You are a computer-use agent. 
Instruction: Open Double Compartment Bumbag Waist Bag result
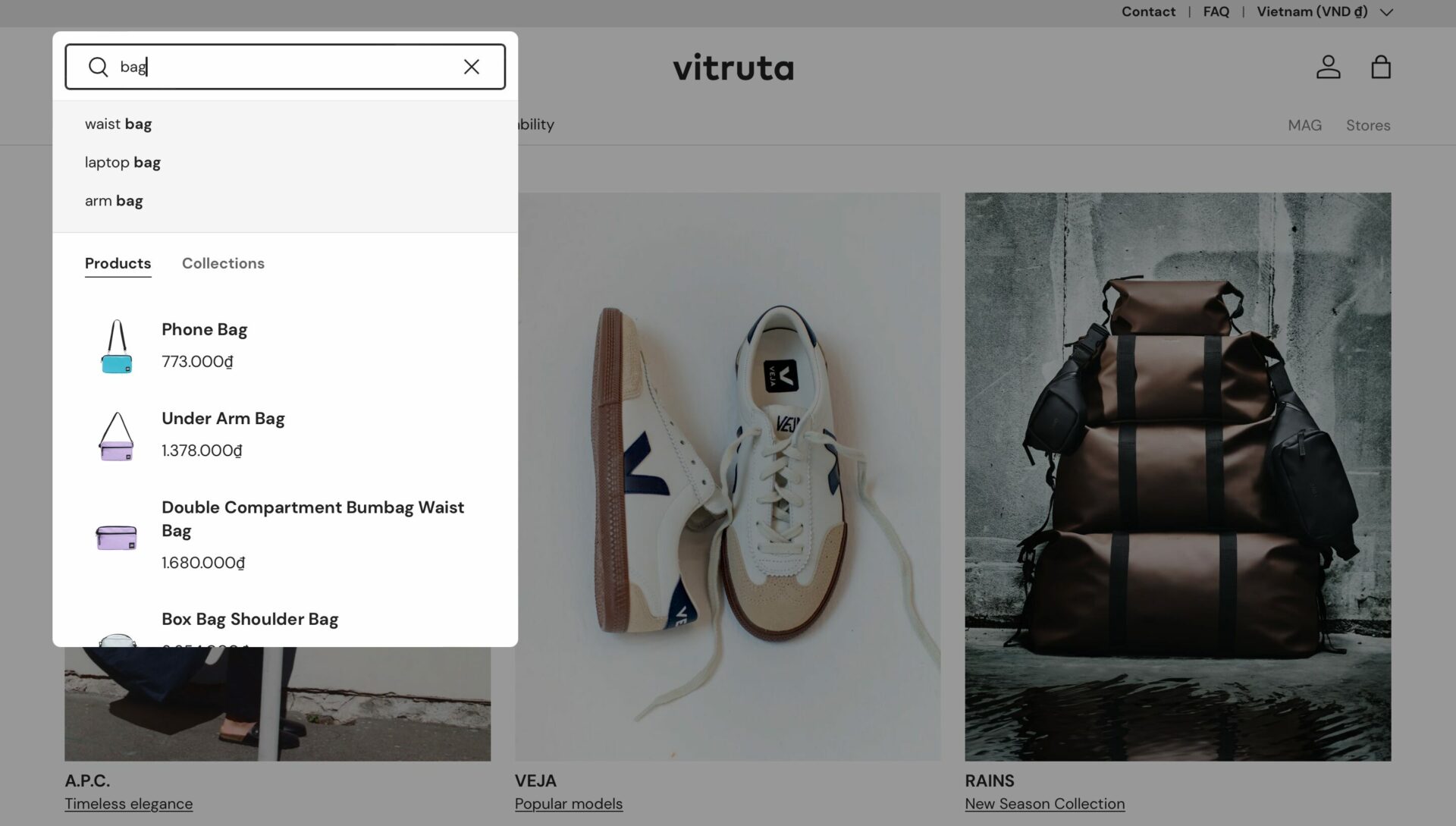click(312, 519)
